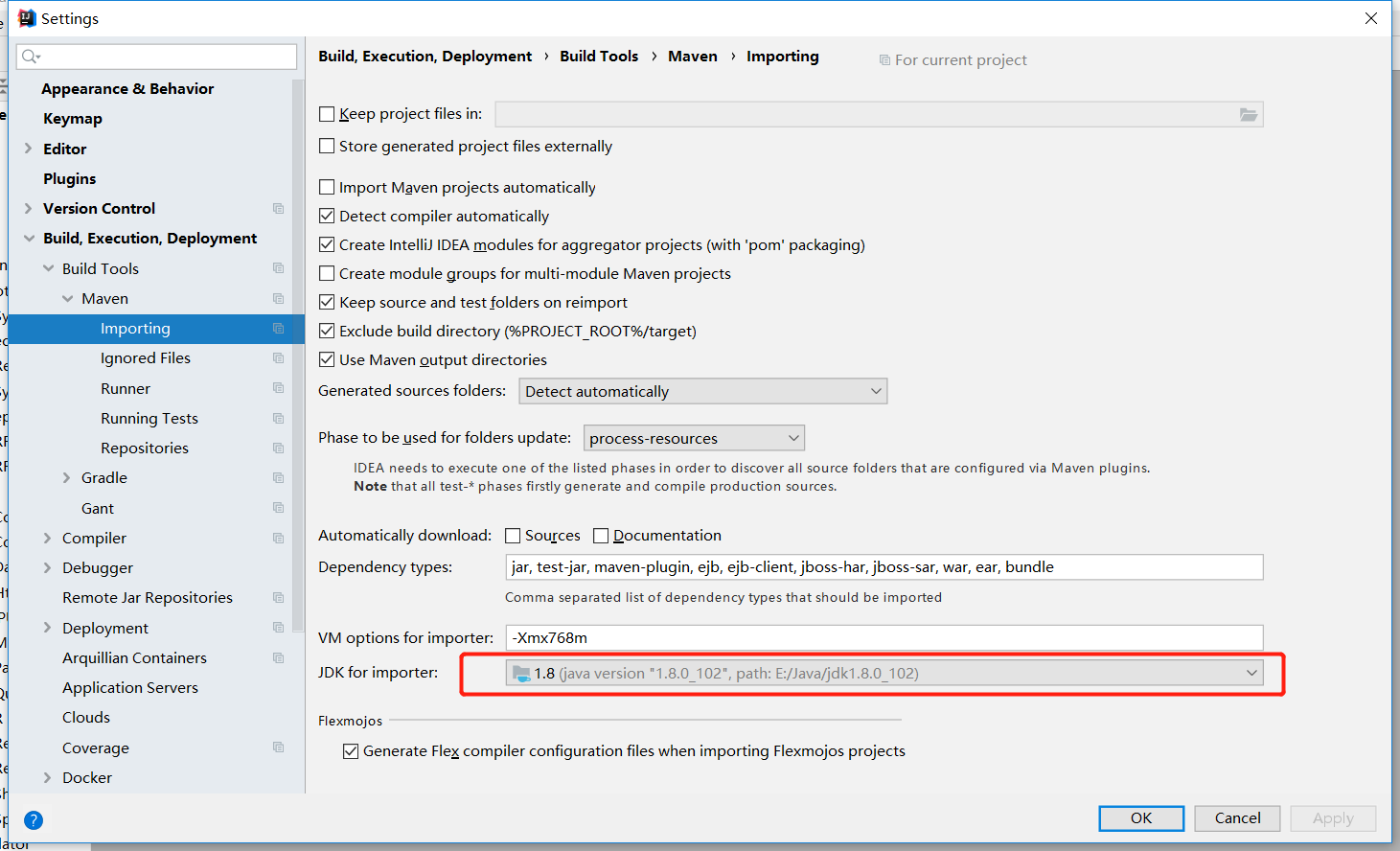Click the Dependency types text field
This screenshot has width=1400, height=851.
pos(884,567)
